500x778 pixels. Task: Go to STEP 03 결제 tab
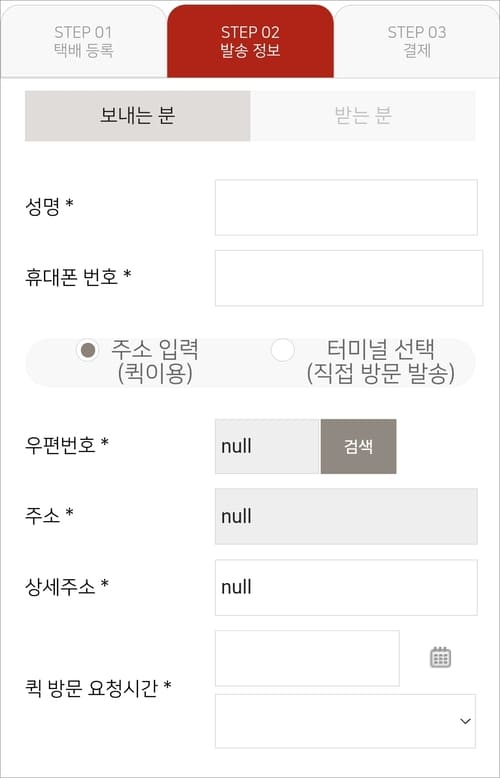[x=417, y=41]
